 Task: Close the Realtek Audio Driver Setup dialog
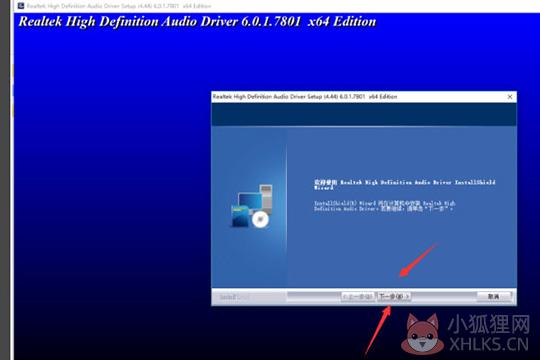[x=510, y=97]
